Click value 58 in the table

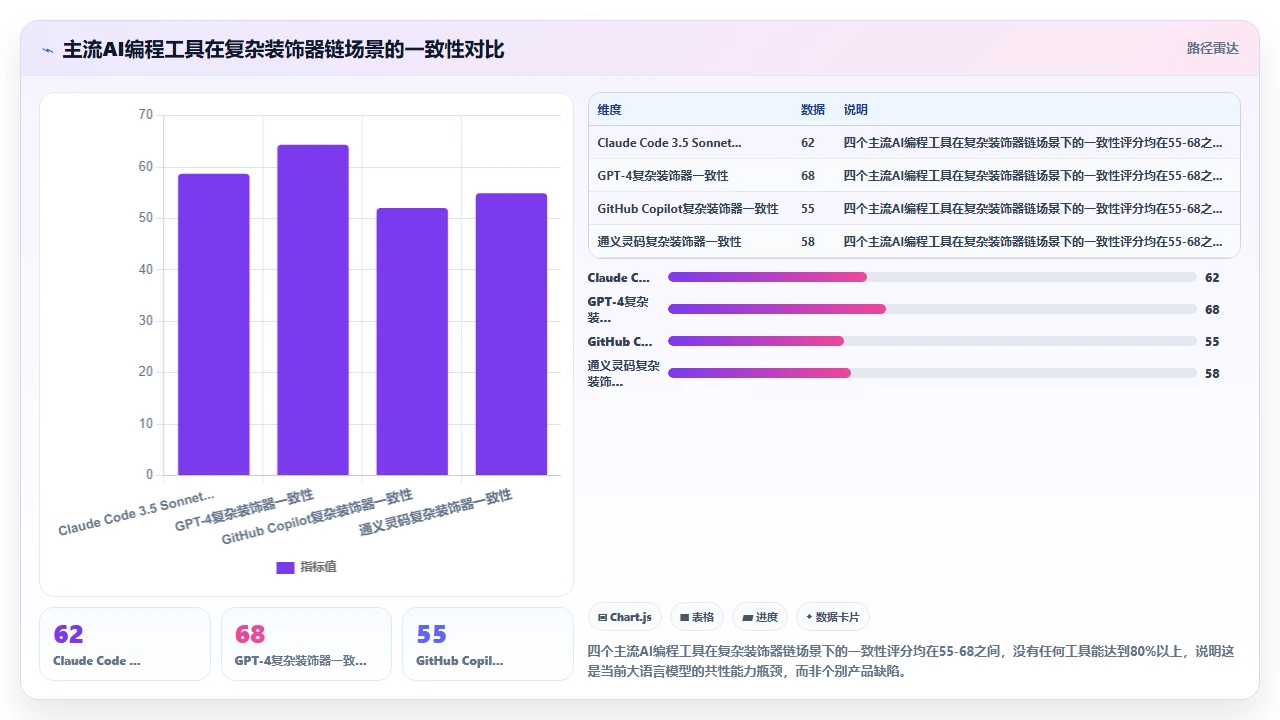coord(808,242)
